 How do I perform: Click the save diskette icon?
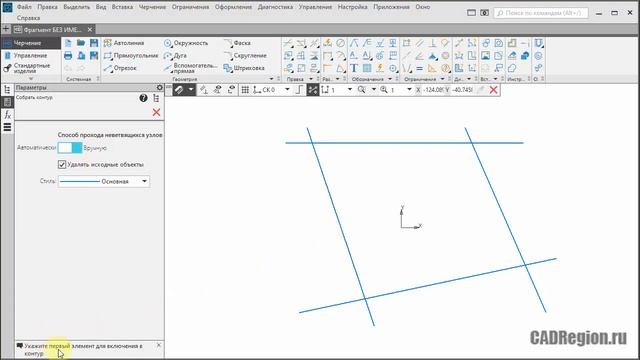click(x=94, y=43)
